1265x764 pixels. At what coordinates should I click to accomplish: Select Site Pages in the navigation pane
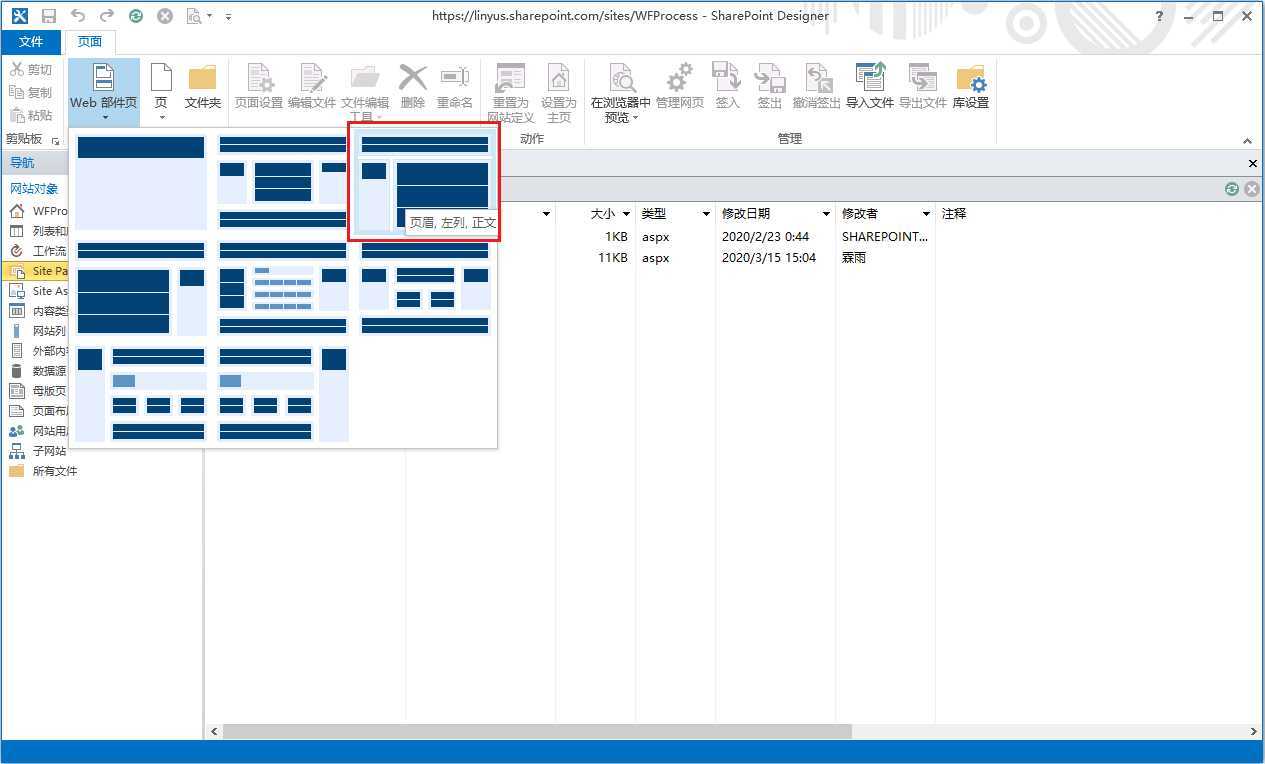pyautogui.click(x=38, y=271)
